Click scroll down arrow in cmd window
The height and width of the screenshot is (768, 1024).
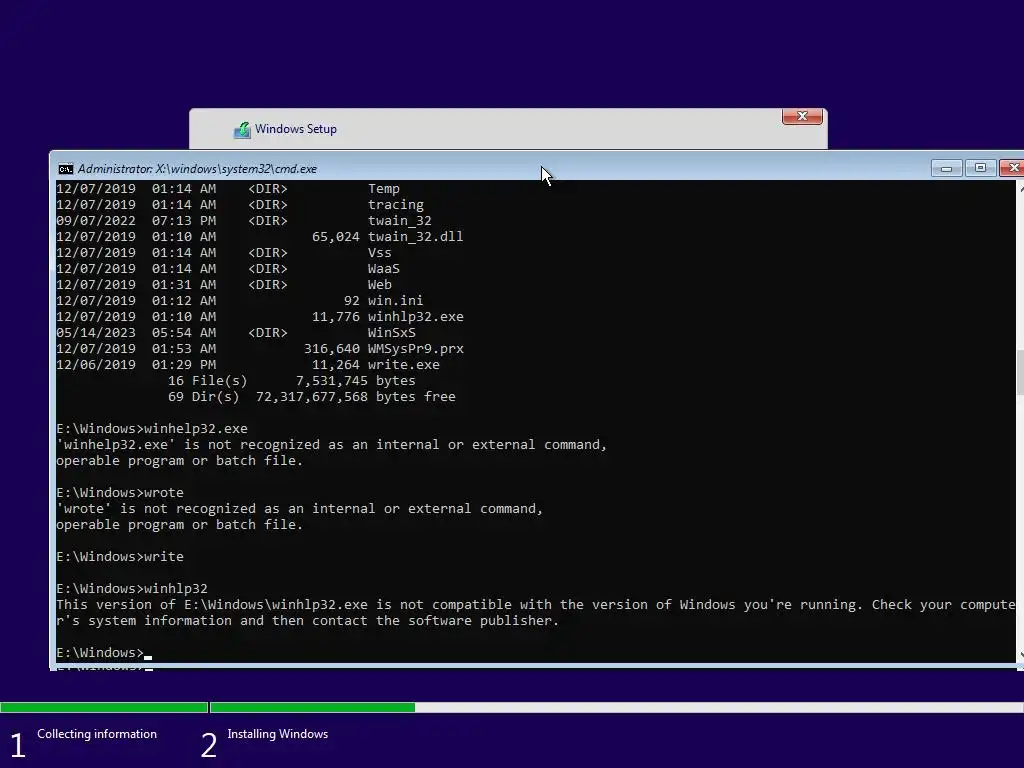point(1020,656)
